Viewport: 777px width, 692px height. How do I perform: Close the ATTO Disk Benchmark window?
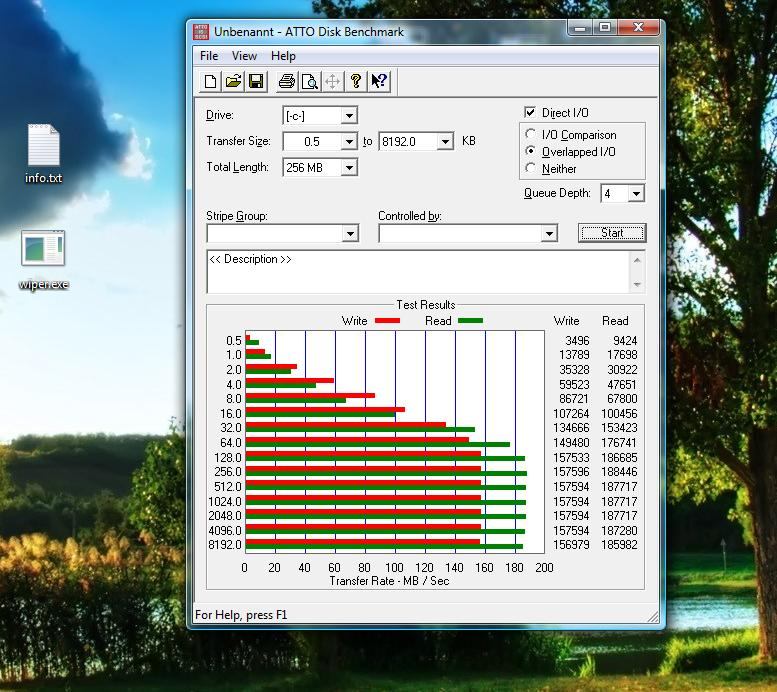(x=638, y=28)
